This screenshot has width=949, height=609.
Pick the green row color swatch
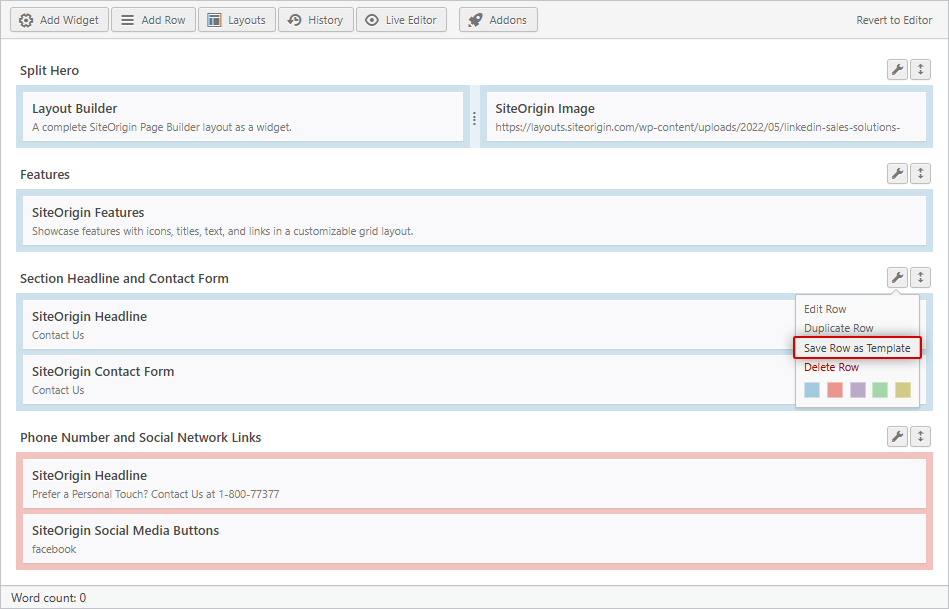tap(880, 390)
